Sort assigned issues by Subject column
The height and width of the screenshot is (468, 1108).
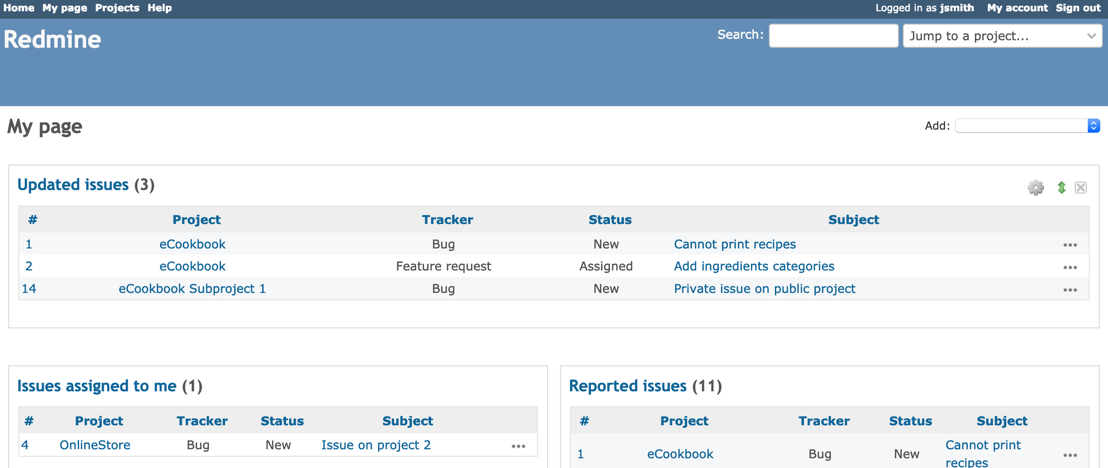(408, 421)
